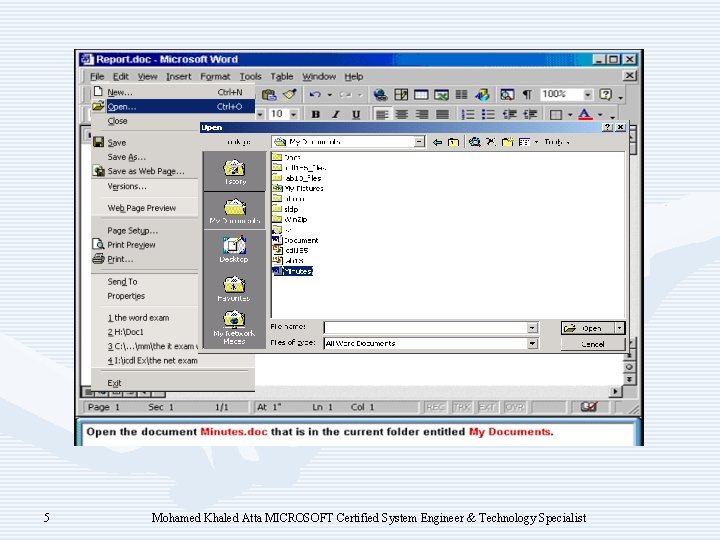This screenshot has height=540, width=720.
Task: Open the File name dropdown arrow
Action: (x=532, y=328)
